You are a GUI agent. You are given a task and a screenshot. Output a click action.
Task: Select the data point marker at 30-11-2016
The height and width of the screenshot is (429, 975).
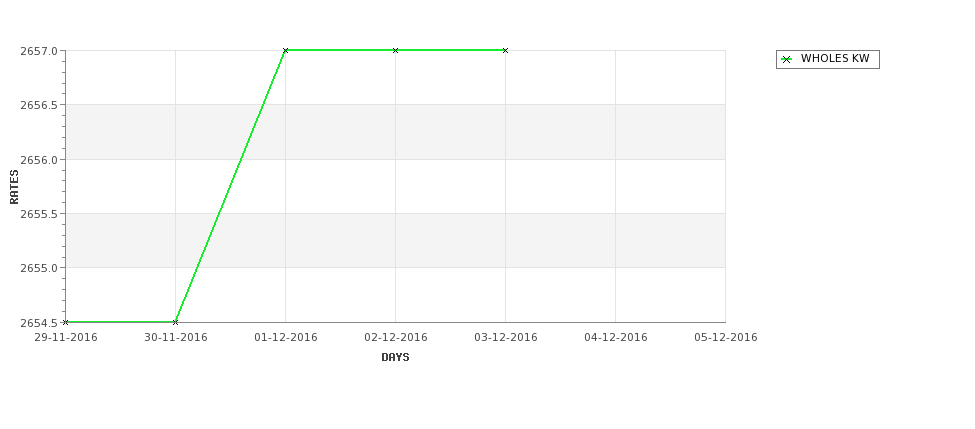(175, 322)
